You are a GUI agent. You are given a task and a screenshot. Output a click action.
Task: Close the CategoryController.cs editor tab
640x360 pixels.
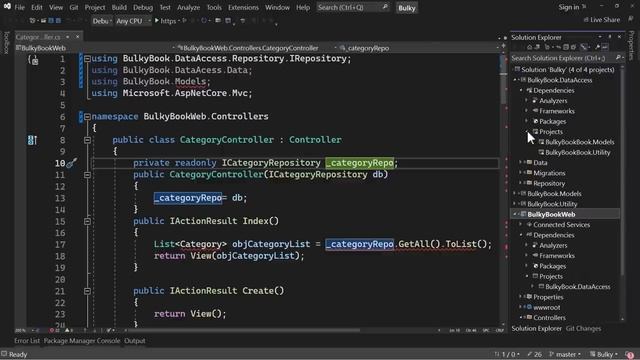pyautogui.click(x=77, y=37)
